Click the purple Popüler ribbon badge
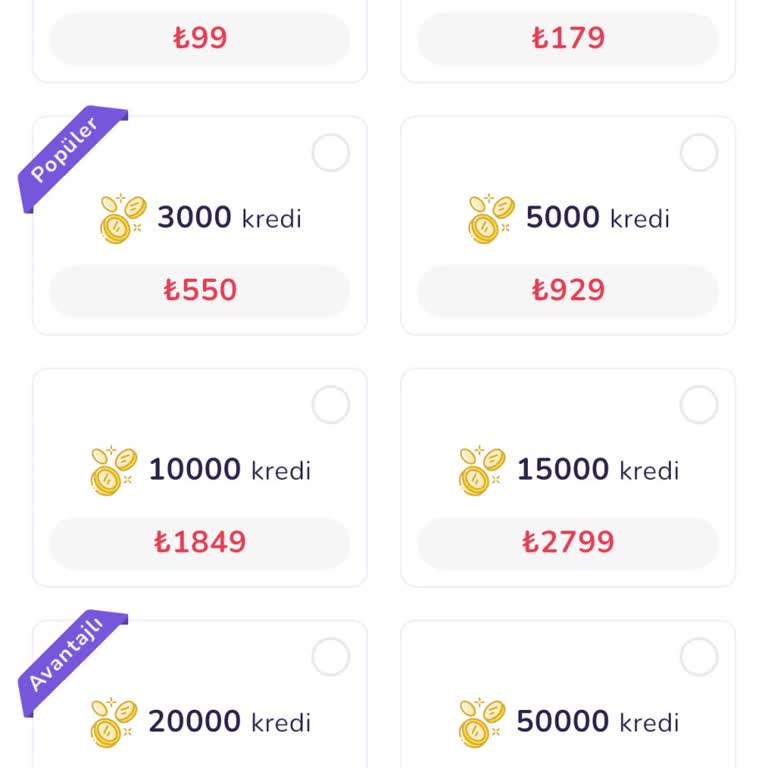 pyautogui.click(x=67, y=156)
